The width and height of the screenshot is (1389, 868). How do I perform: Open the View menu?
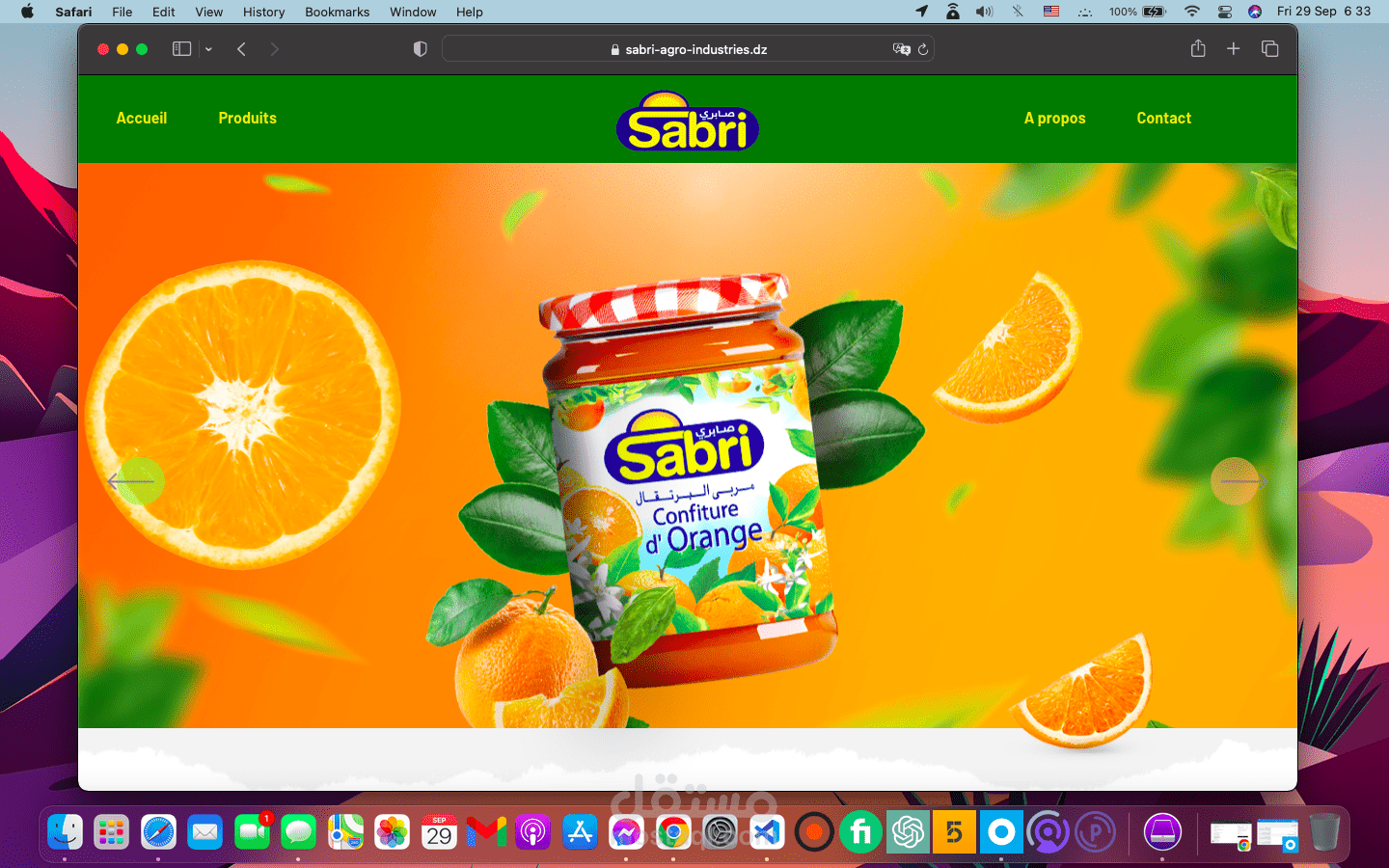click(208, 12)
